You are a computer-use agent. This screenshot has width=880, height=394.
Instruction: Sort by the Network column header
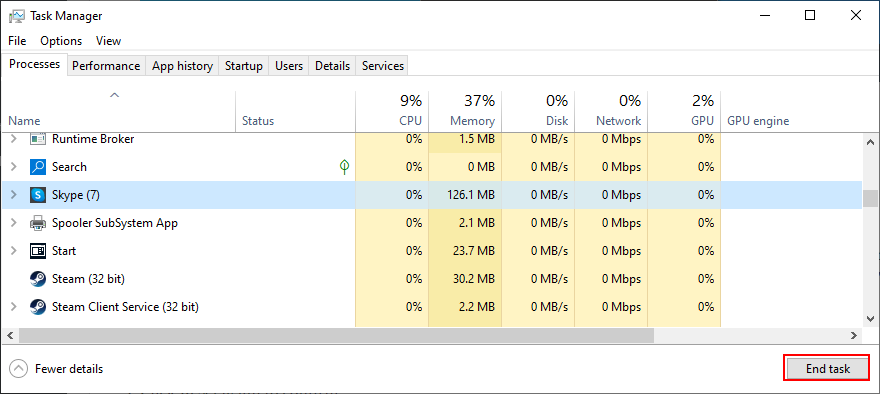[611, 111]
